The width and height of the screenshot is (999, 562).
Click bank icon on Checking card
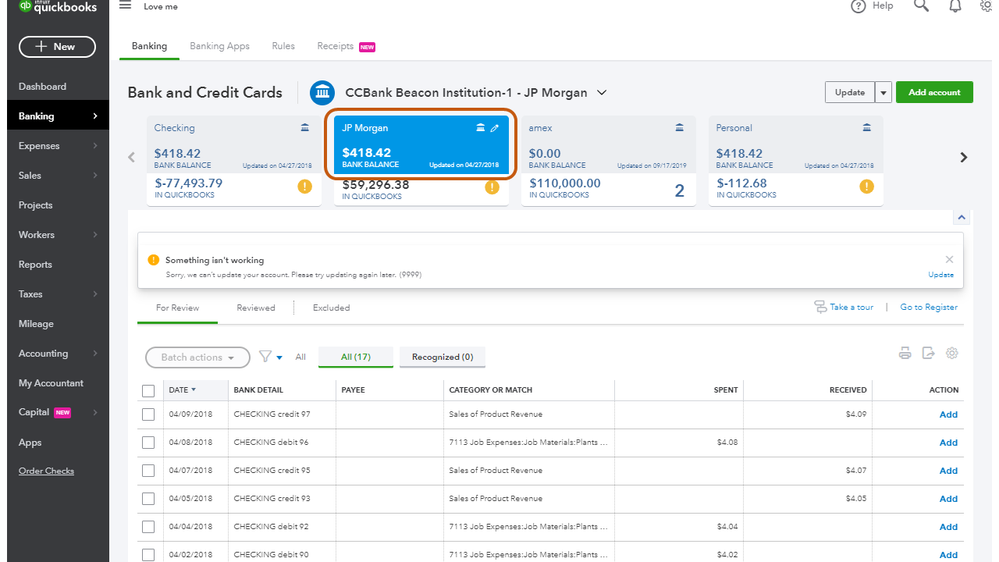(x=305, y=127)
